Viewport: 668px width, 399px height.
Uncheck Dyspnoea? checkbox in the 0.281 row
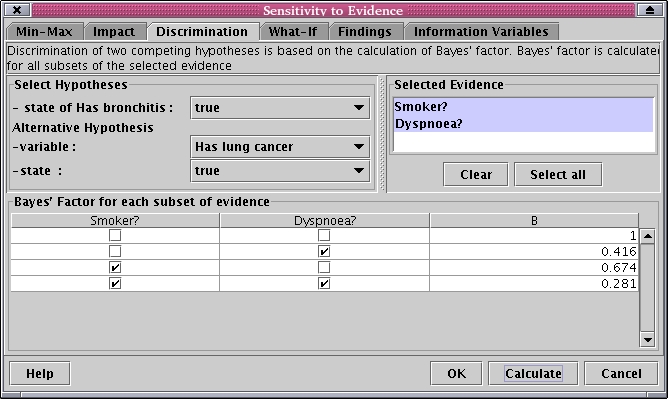[324, 284]
